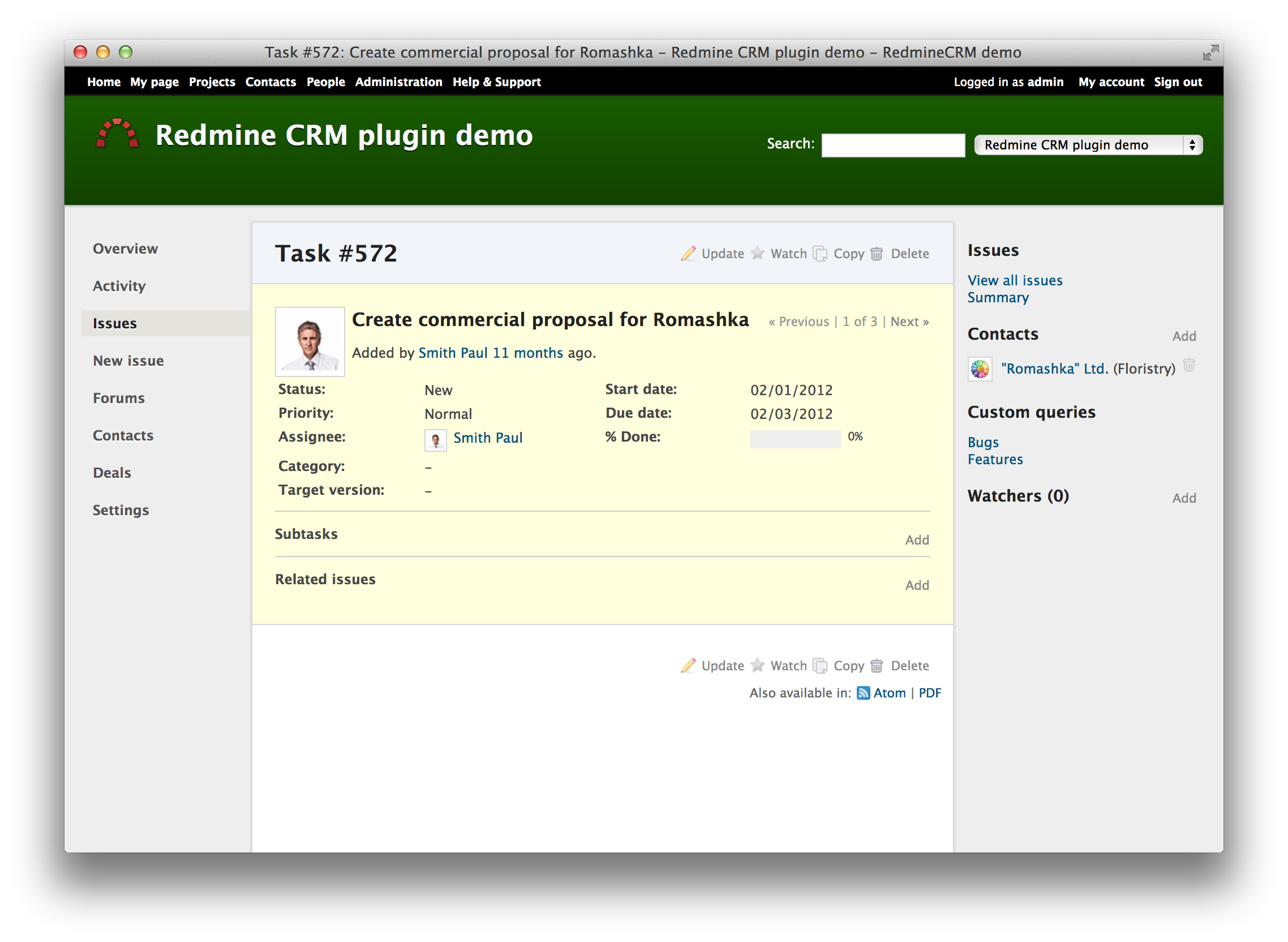The image size is (1288, 942).
Task: Open Administration in the top menu
Action: coord(398,82)
